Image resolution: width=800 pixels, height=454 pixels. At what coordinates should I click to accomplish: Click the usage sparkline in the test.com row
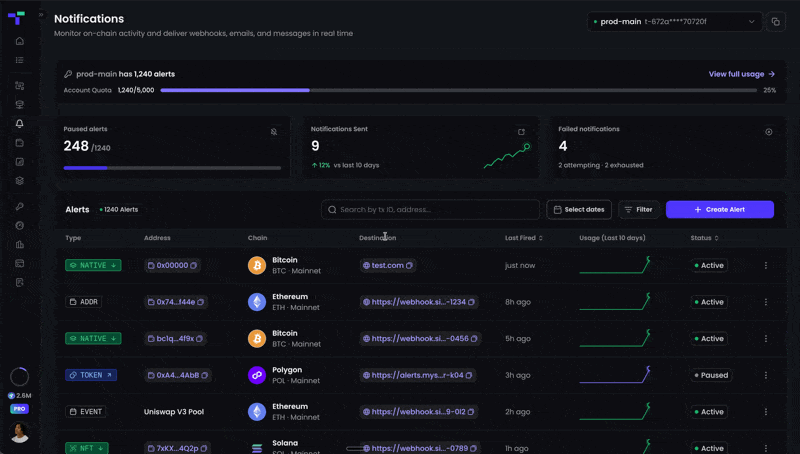tap(615, 265)
